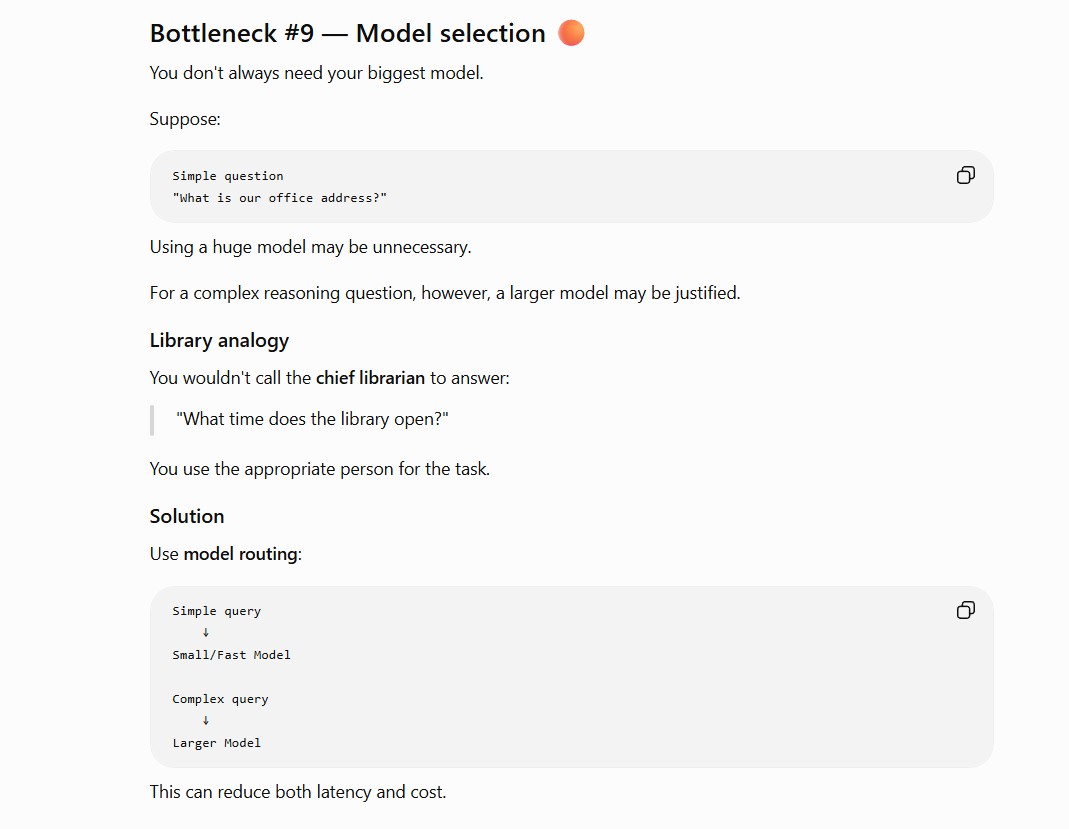1069x829 pixels.
Task: Click the "Using a huge model may be unnecessary." sentence
Action: point(310,247)
